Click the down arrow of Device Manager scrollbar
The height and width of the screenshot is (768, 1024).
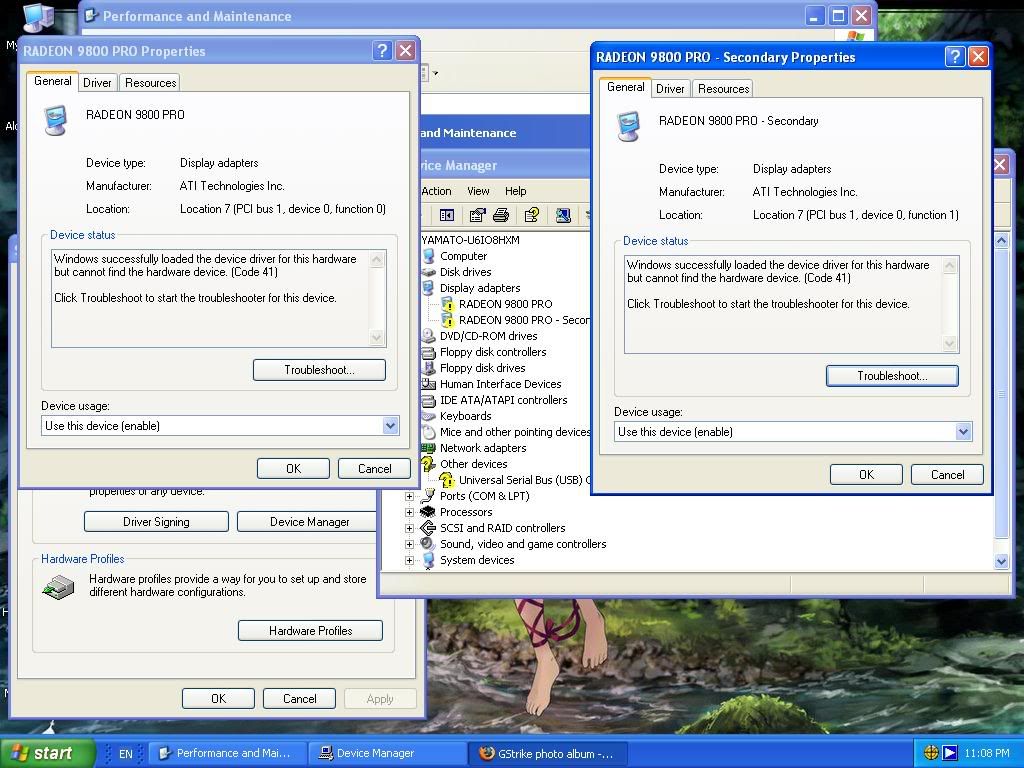(1001, 561)
